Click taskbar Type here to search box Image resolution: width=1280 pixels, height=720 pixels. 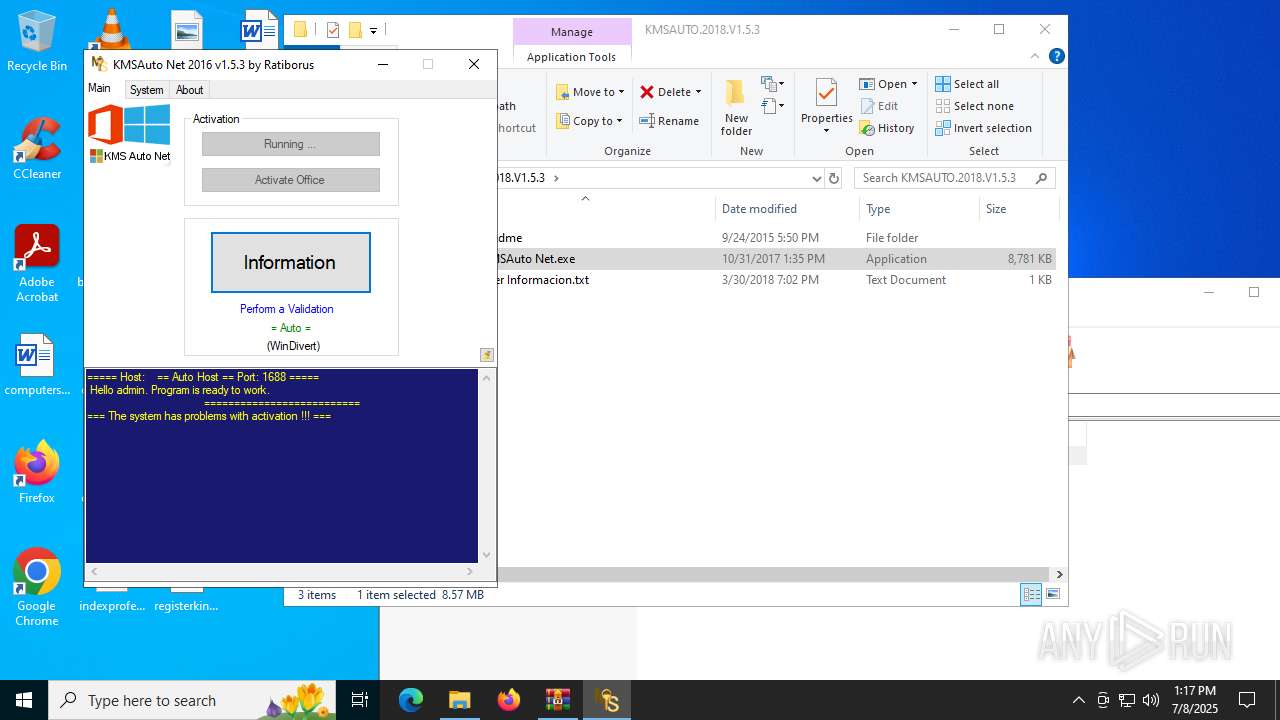pos(194,700)
